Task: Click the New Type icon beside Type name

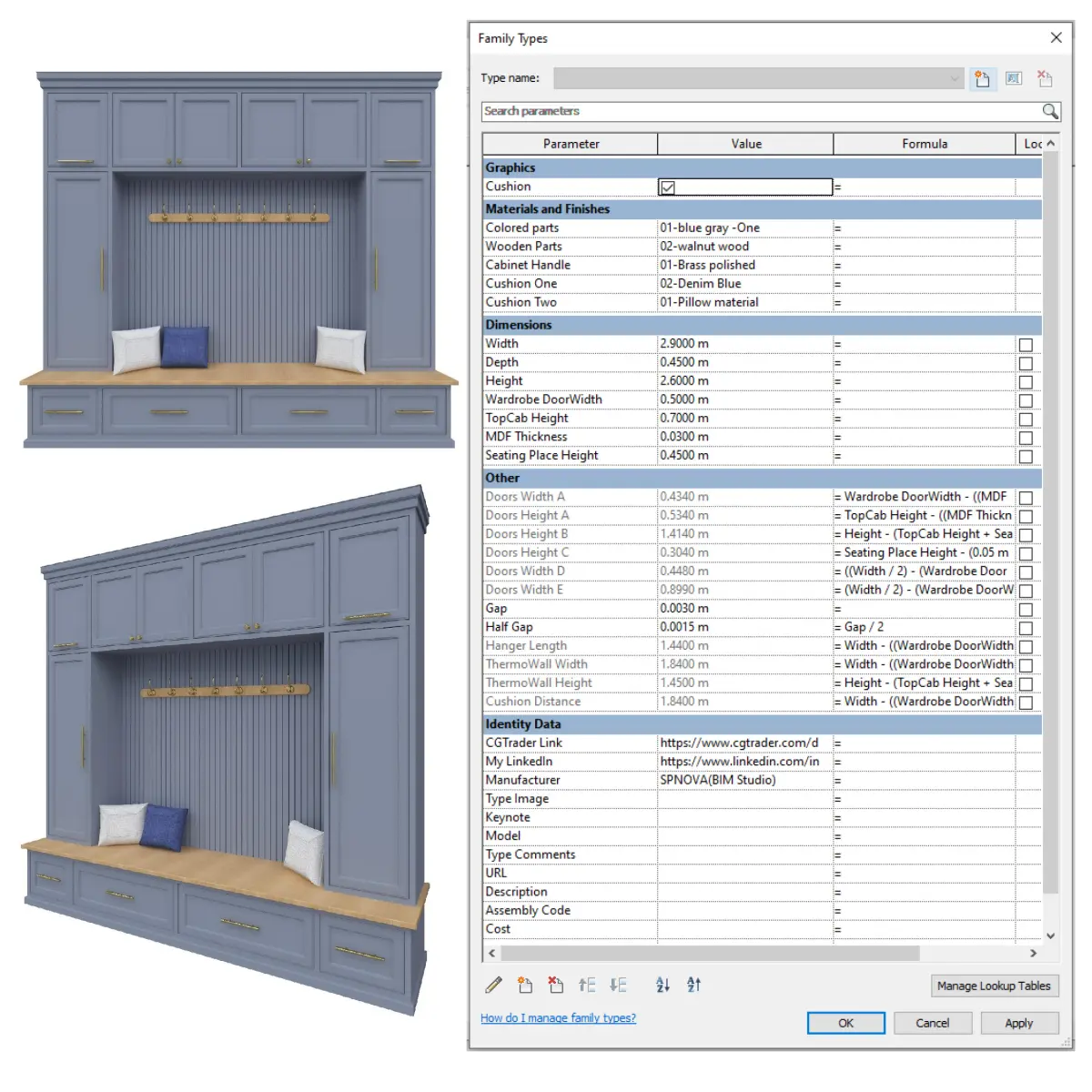Action: coord(982,79)
